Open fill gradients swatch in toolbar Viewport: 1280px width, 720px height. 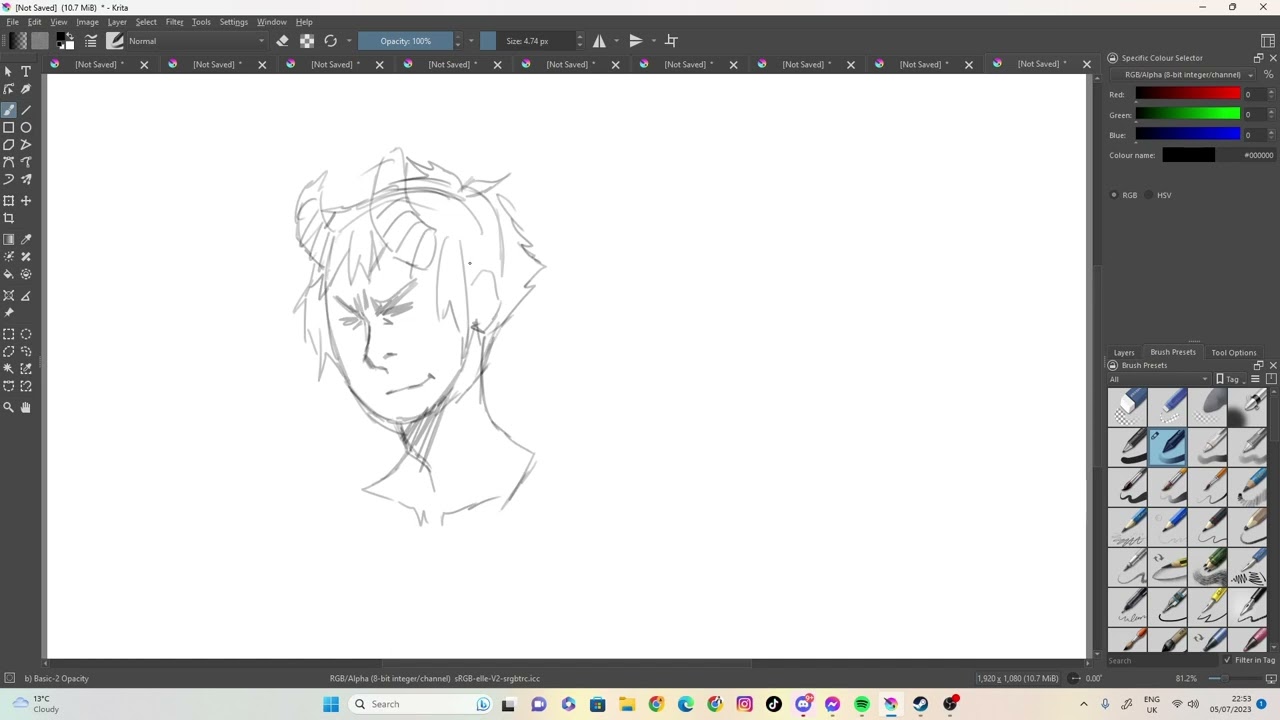(18, 41)
